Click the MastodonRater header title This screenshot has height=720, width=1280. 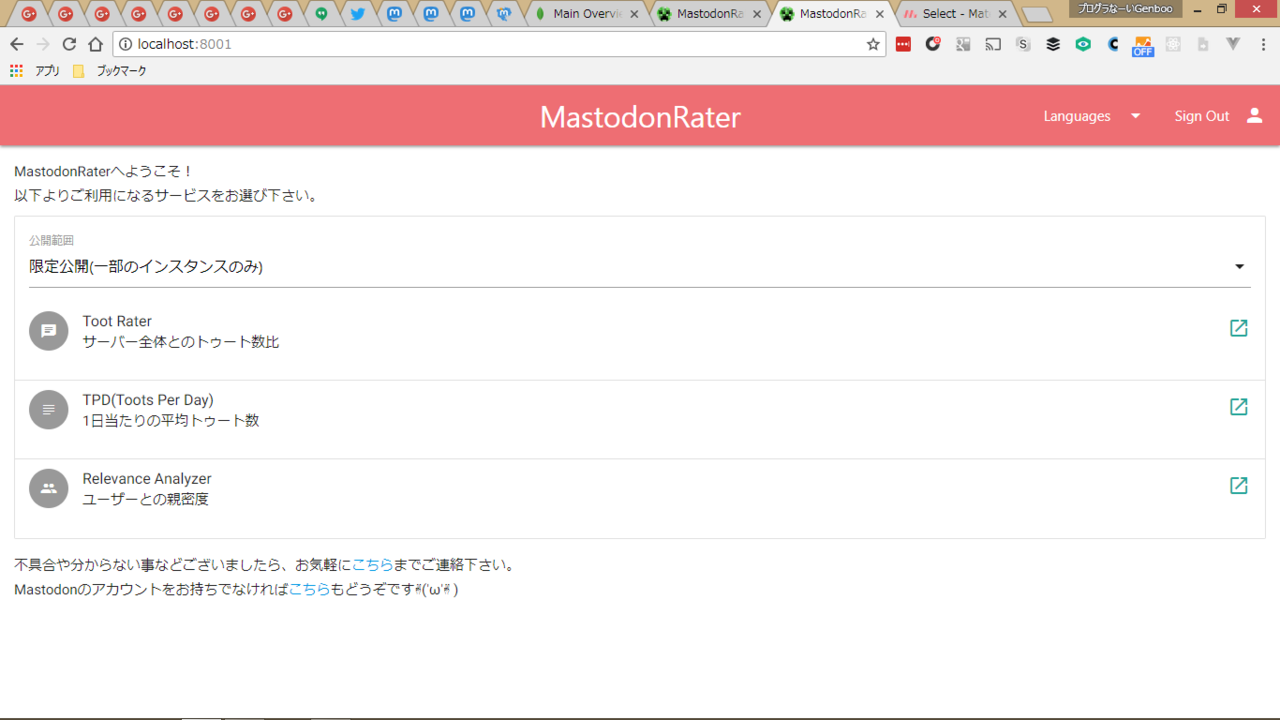point(640,117)
